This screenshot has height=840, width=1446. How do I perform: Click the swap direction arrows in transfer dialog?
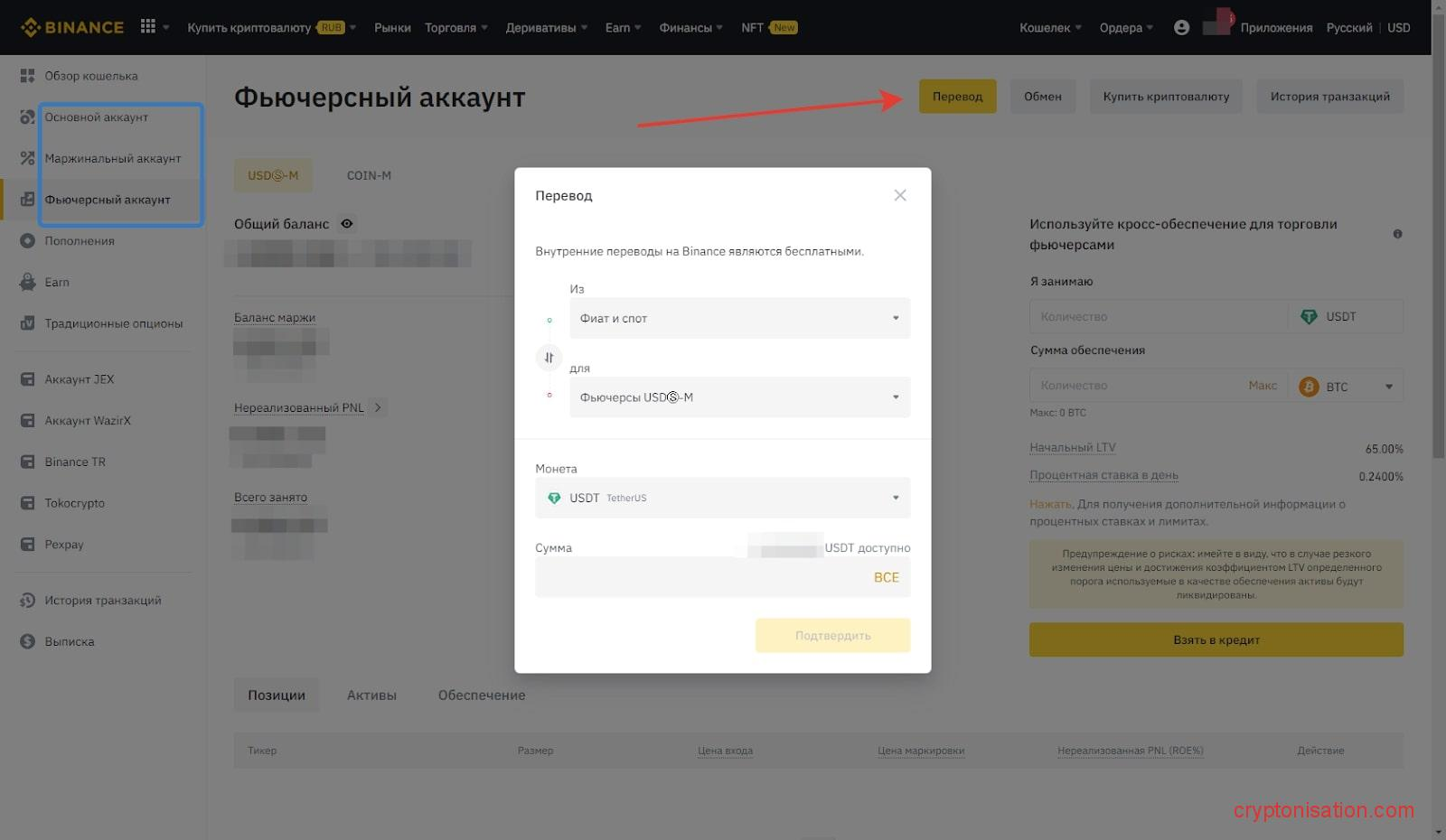pyautogui.click(x=549, y=358)
